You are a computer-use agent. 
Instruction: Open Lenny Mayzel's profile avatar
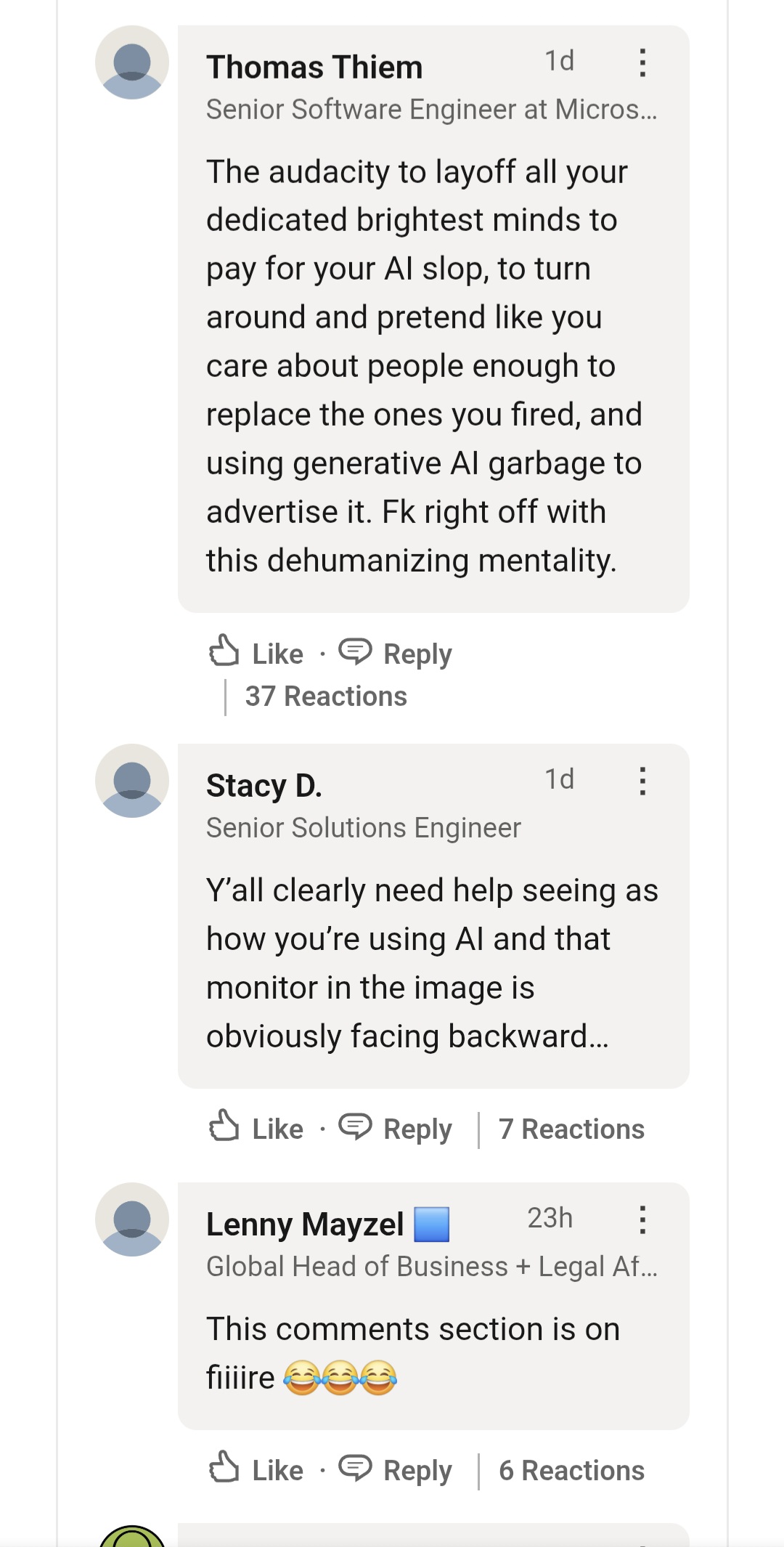132,1219
